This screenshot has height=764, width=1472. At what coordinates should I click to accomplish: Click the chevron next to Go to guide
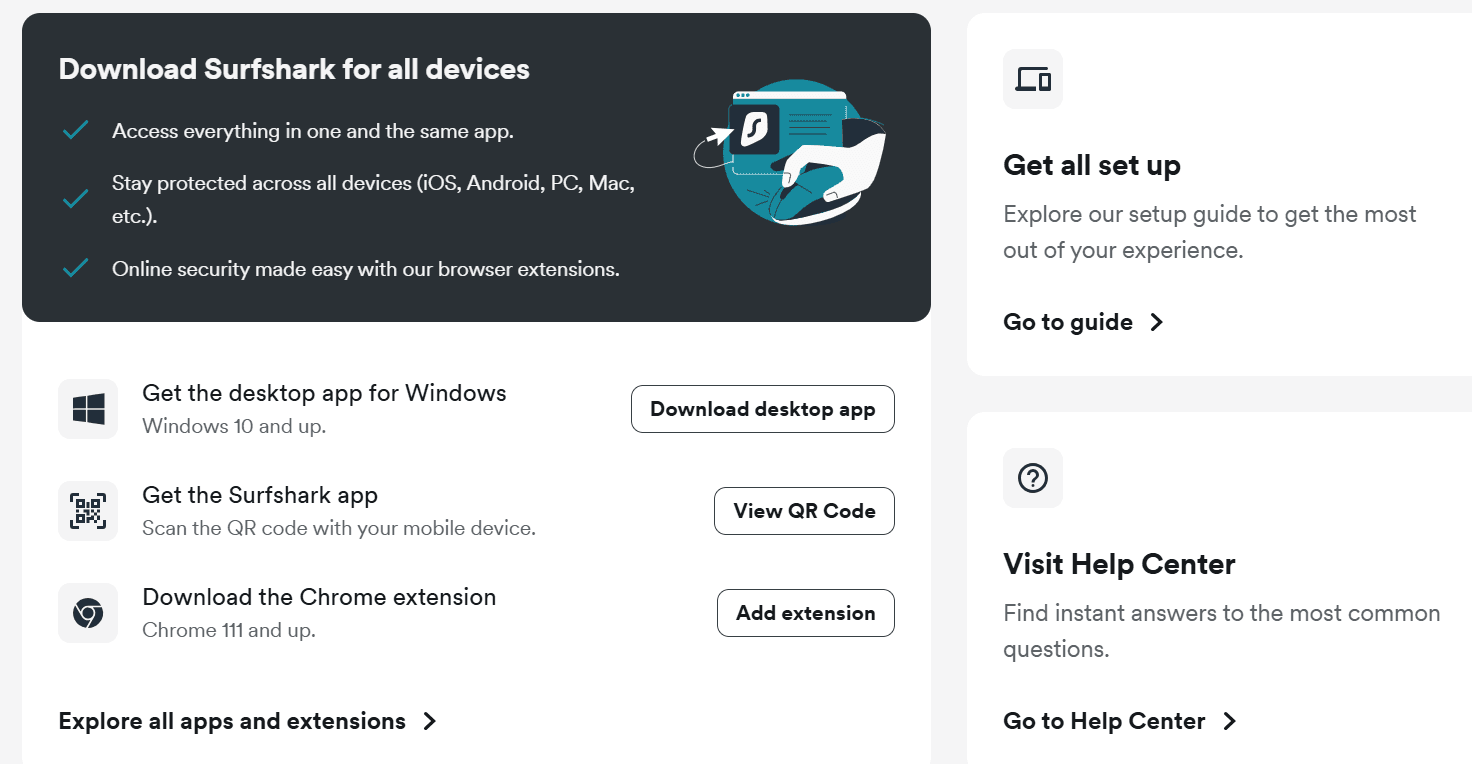tap(1156, 322)
